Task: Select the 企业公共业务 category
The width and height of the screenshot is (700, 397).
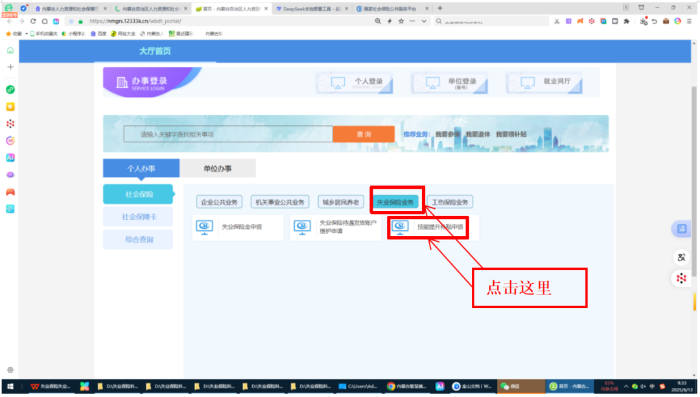Action: pyautogui.click(x=219, y=202)
